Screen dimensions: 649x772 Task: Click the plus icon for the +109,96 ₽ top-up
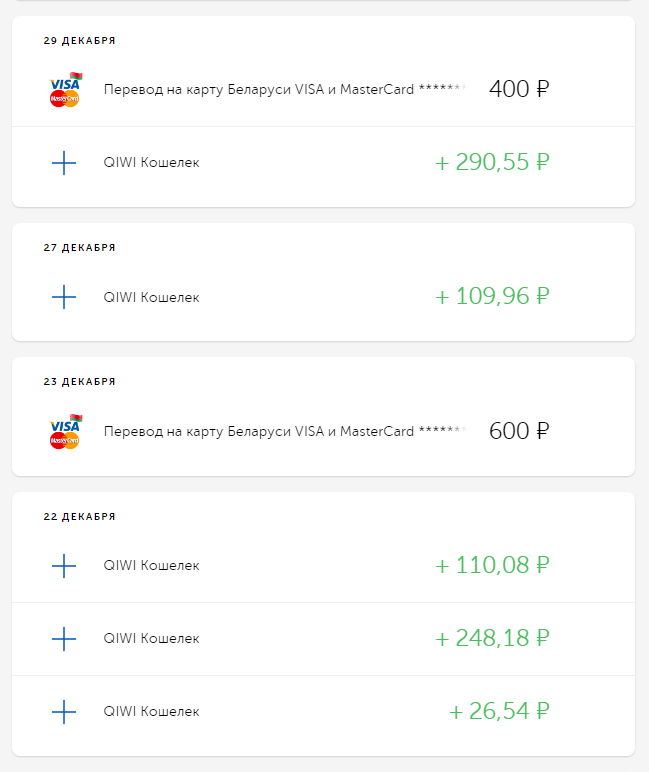(x=64, y=297)
